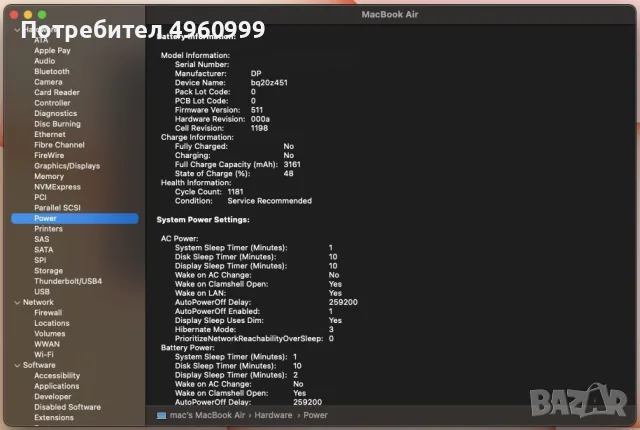Image resolution: width=640 pixels, height=430 pixels.
Task: Select Full Charge Capacity value 3161
Action: click(x=292, y=164)
